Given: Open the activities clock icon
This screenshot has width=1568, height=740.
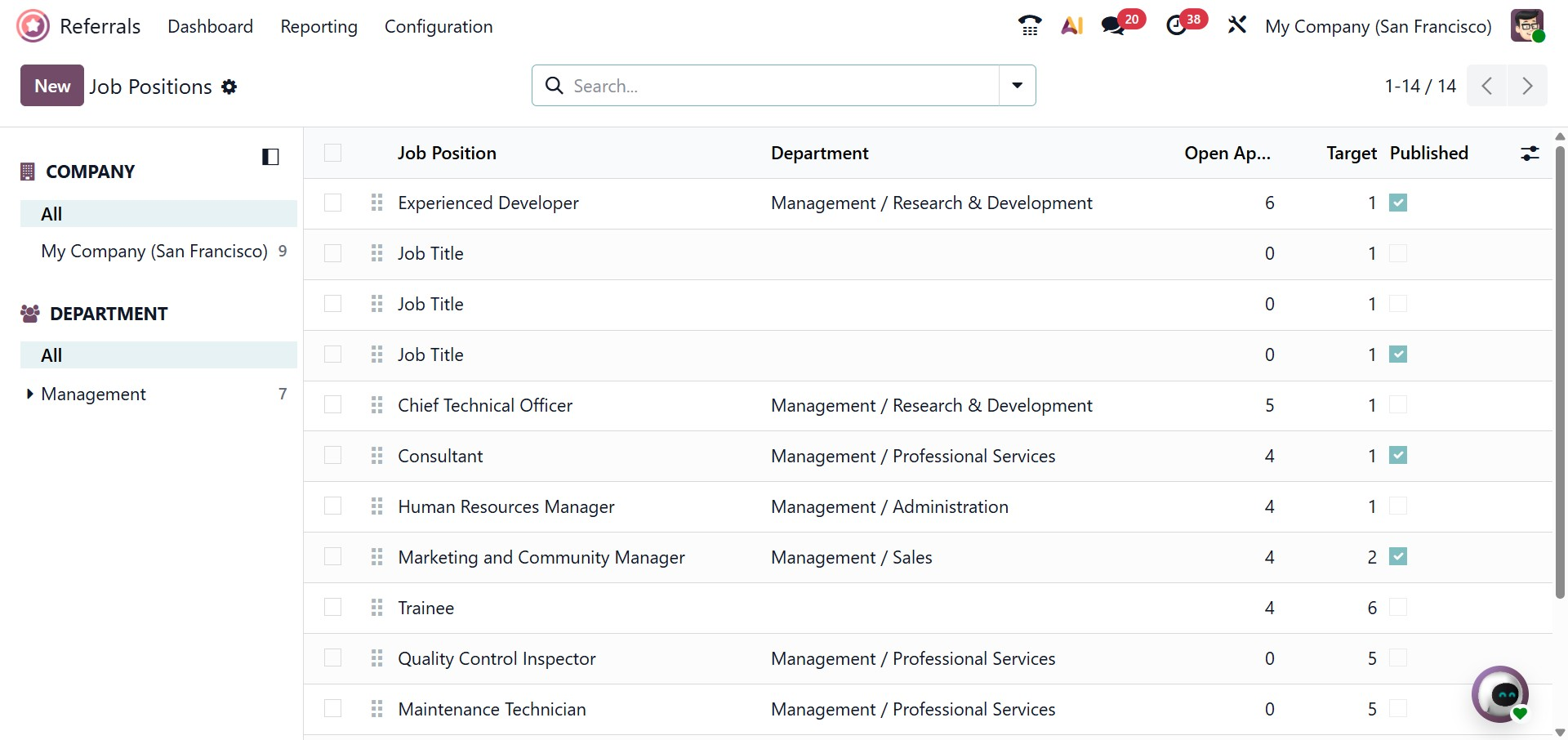Looking at the screenshot, I should pyautogui.click(x=1176, y=26).
